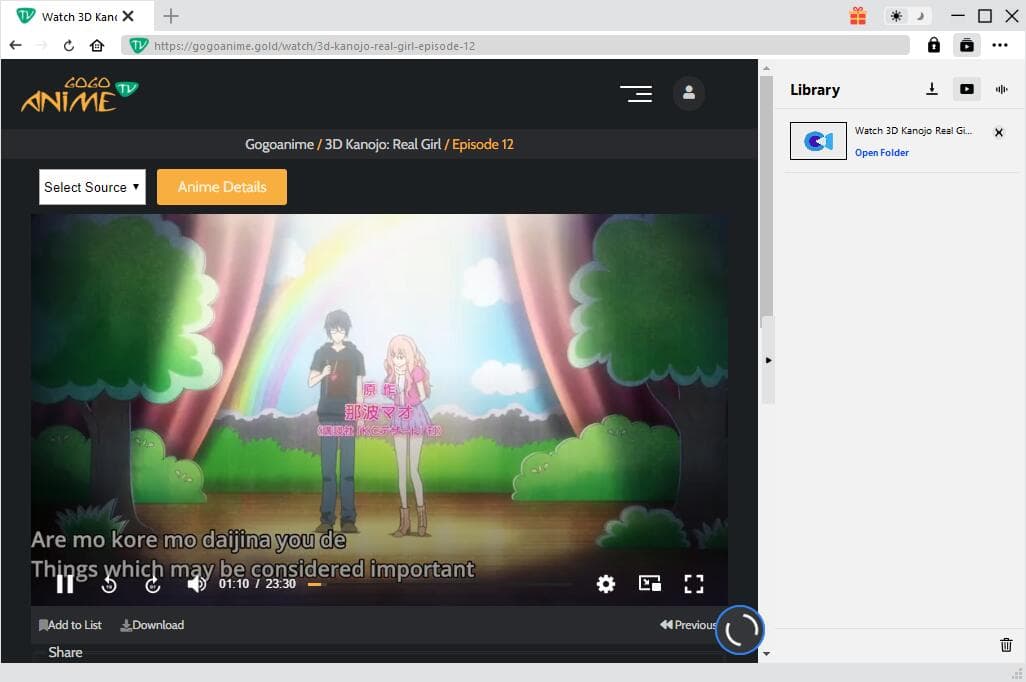
Task: Switch to the Library video tab
Action: pos(966,89)
